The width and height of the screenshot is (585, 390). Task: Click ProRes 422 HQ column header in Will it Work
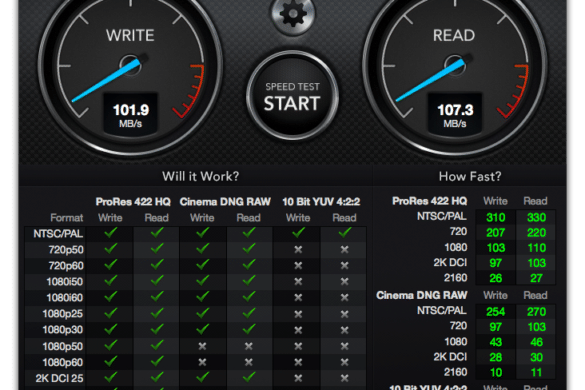pos(133,202)
